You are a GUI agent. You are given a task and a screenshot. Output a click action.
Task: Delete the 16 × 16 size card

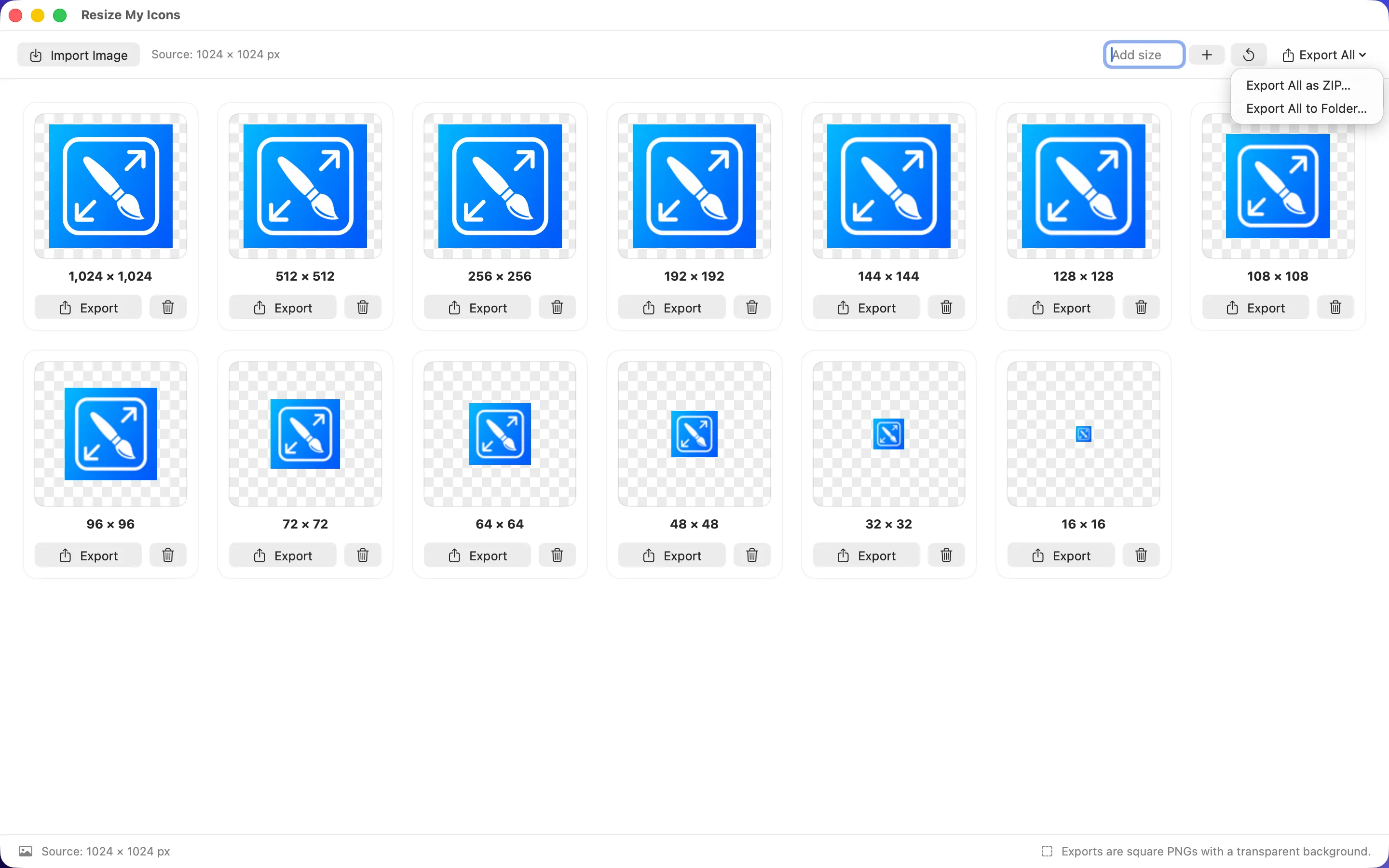pos(1141,555)
